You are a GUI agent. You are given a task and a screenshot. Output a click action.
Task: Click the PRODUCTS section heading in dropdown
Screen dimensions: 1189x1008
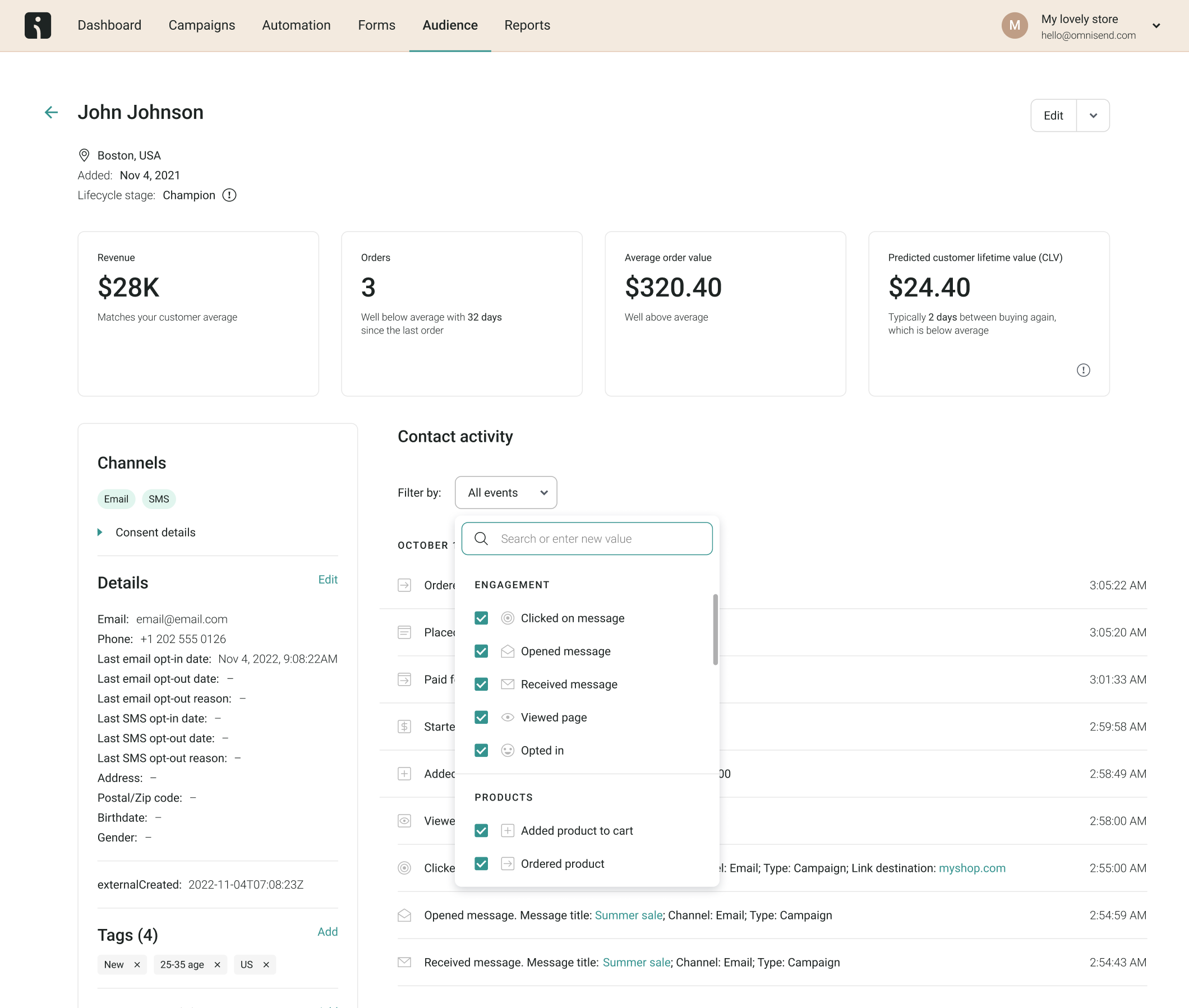pyautogui.click(x=504, y=798)
